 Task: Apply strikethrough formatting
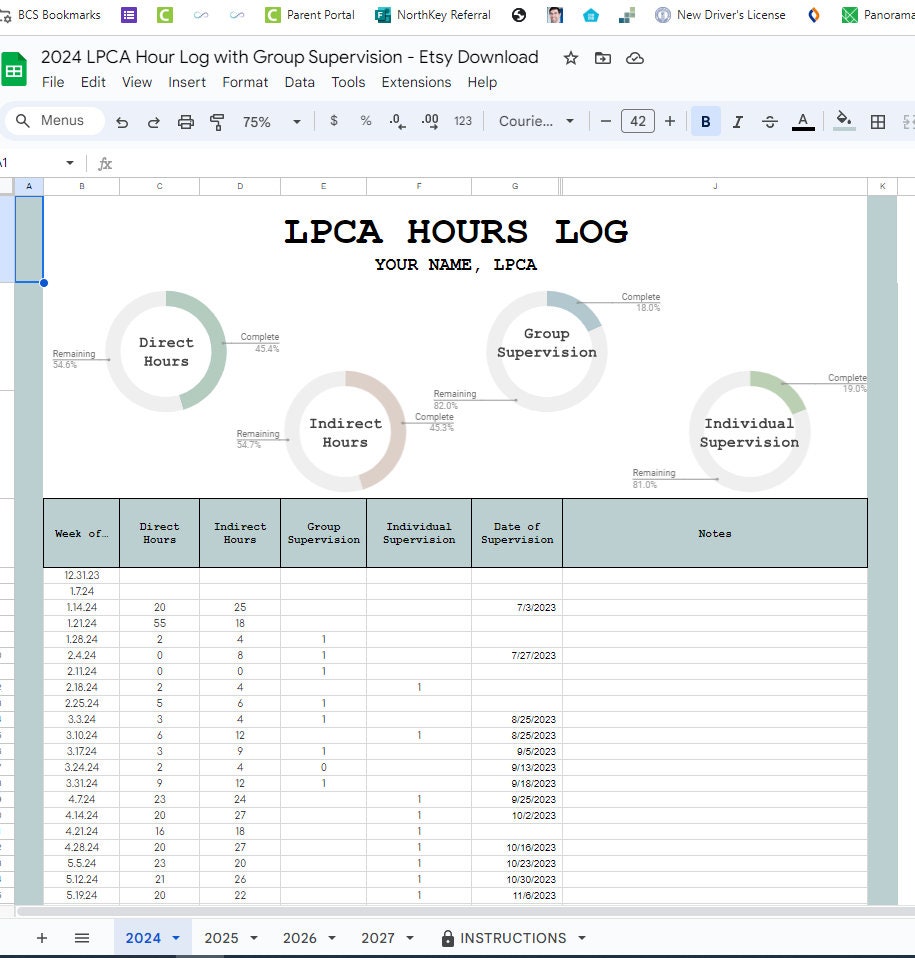click(769, 120)
